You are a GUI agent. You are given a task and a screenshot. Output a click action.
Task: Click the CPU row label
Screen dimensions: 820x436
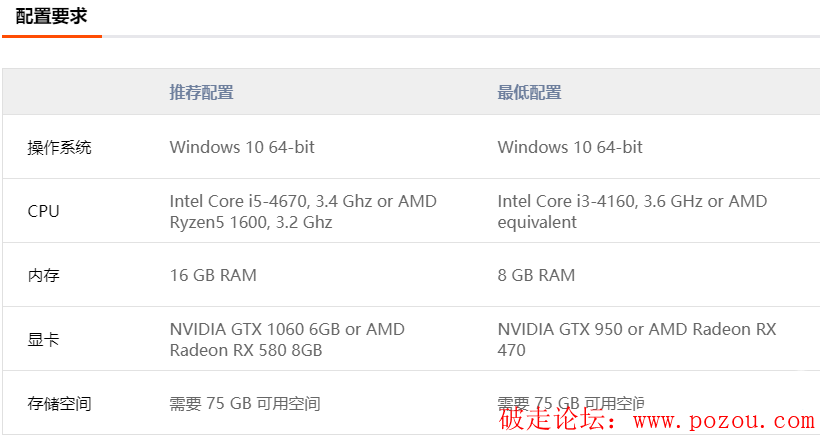pyautogui.click(x=43, y=212)
